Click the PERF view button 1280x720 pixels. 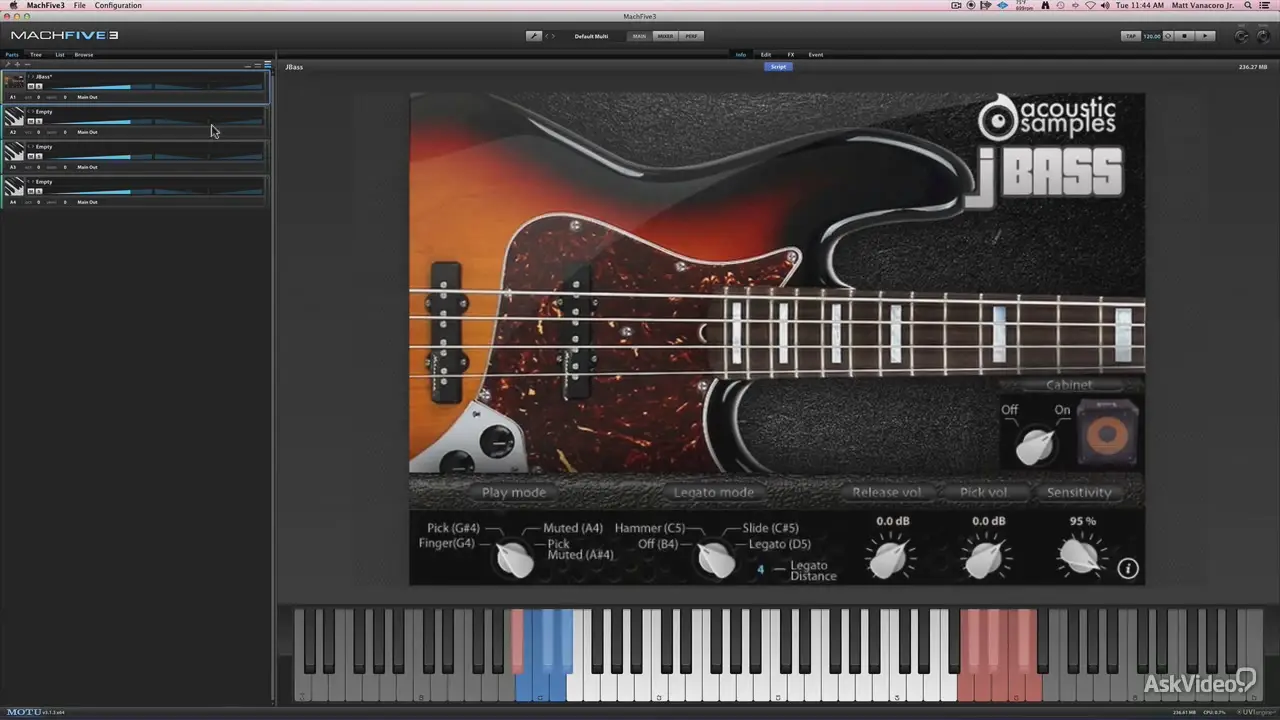point(691,36)
